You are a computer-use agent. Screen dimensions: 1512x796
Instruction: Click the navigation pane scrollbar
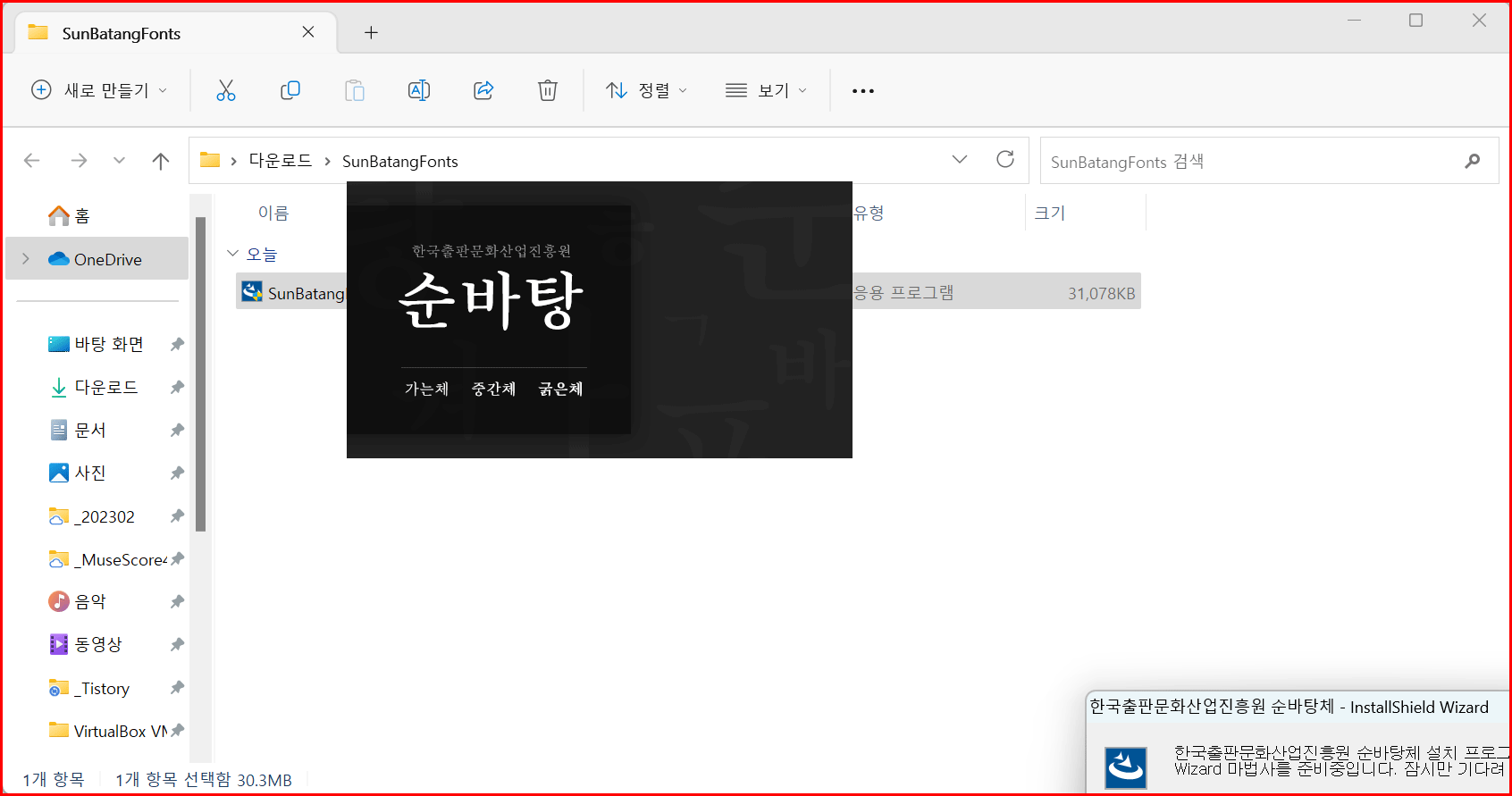point(201,373)
